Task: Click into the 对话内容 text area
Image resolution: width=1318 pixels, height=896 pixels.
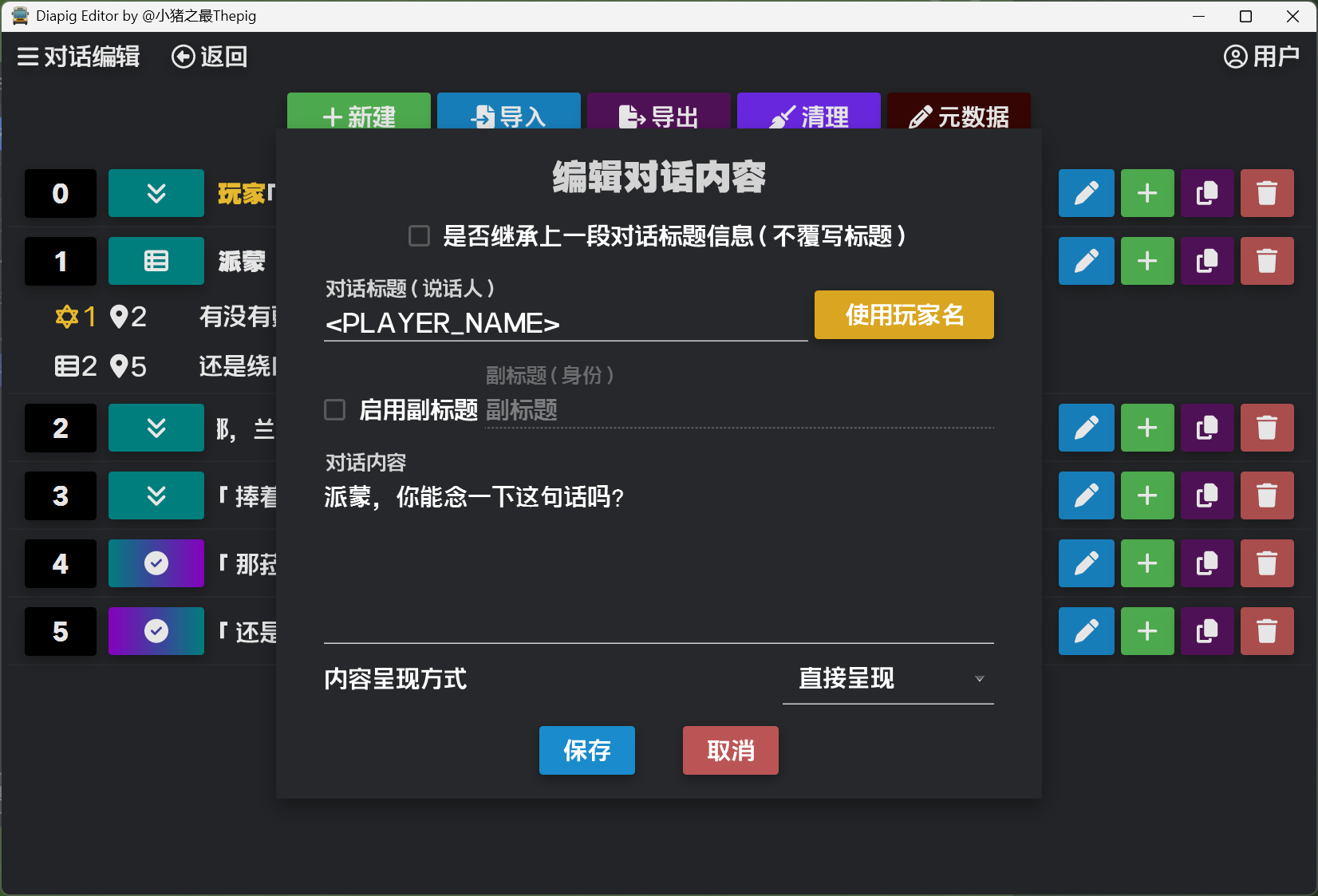Action: (658, 559)
